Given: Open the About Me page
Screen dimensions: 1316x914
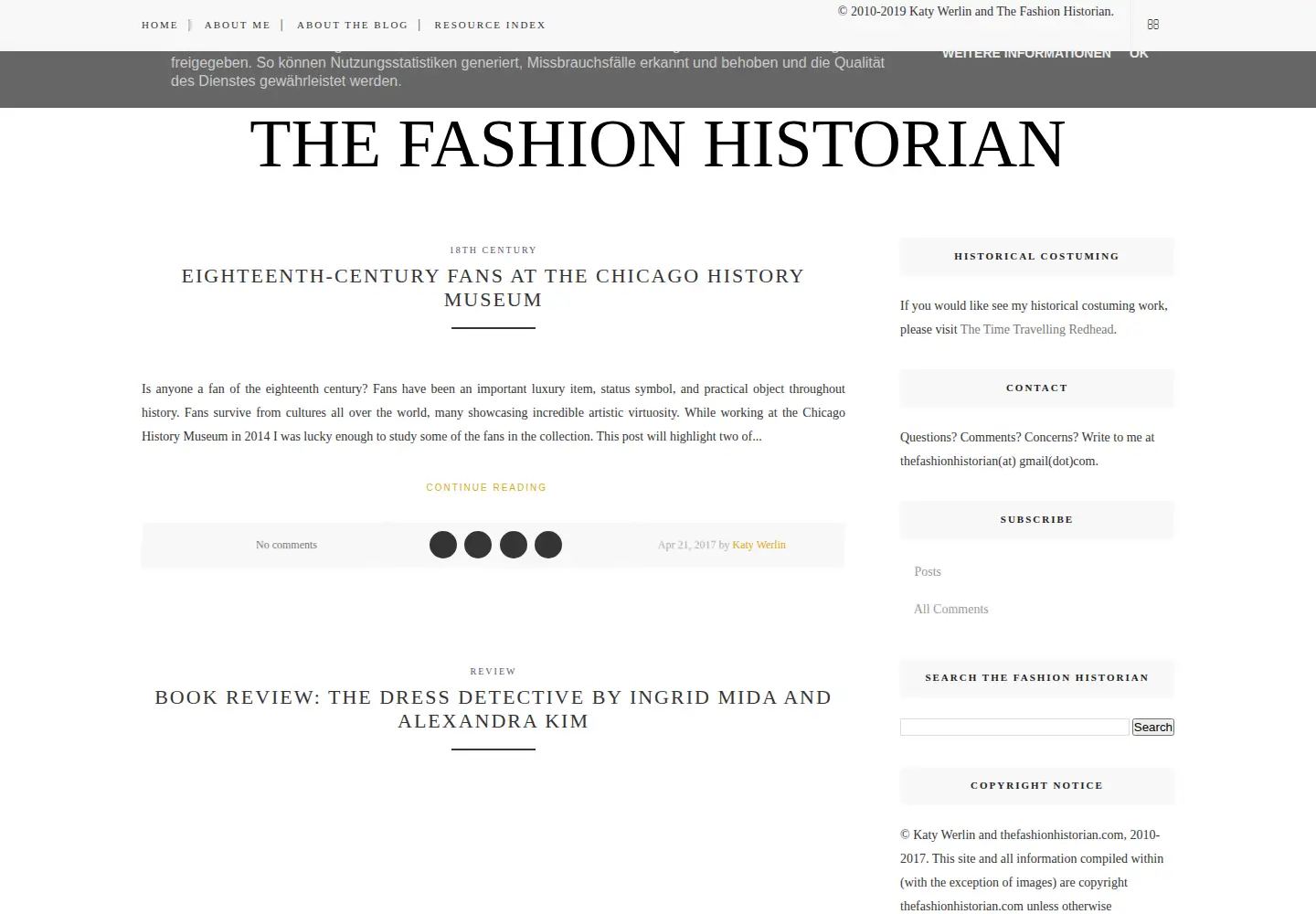Looking at the screenshot, I should (x=238, y=25).
